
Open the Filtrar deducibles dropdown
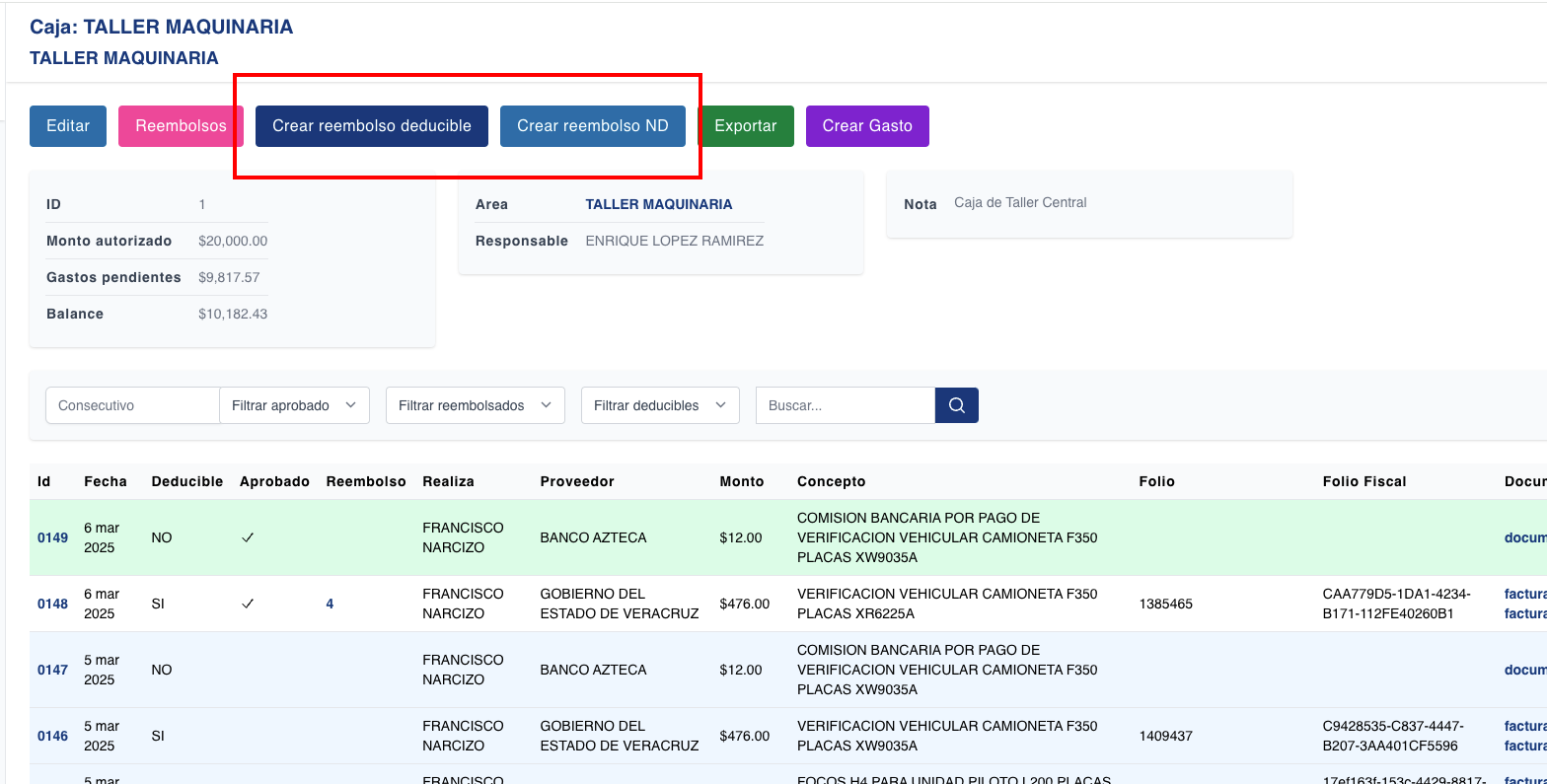(660, 405)
